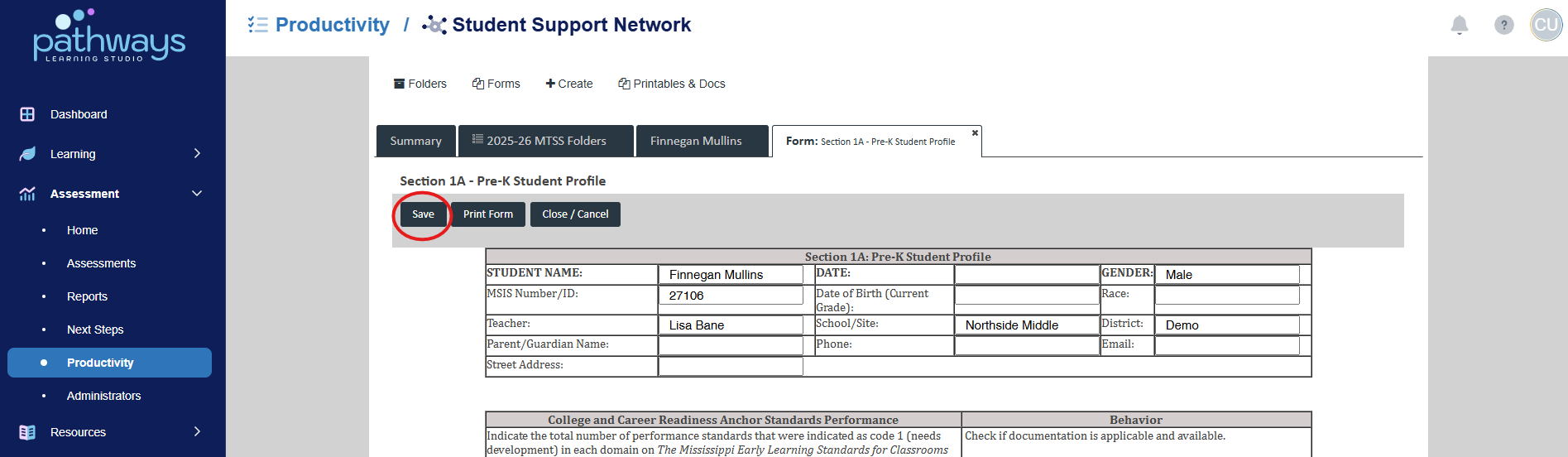Image resolution: width=1568 pixels, height=457 pixels.
Task: Switch to Finnegan Mullins tab
Action: coord(702,141)
